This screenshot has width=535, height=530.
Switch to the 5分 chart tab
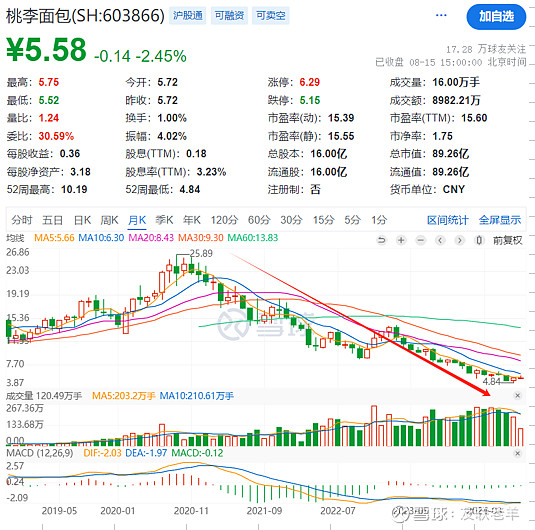click(x=352, y=220)
